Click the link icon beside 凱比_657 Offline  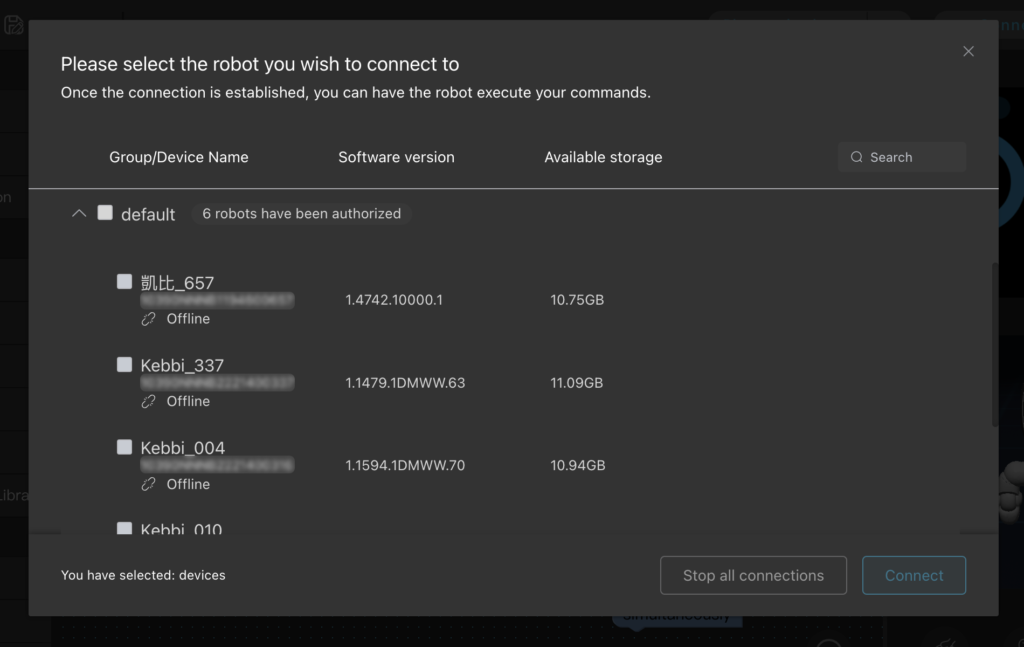(148, 319)
